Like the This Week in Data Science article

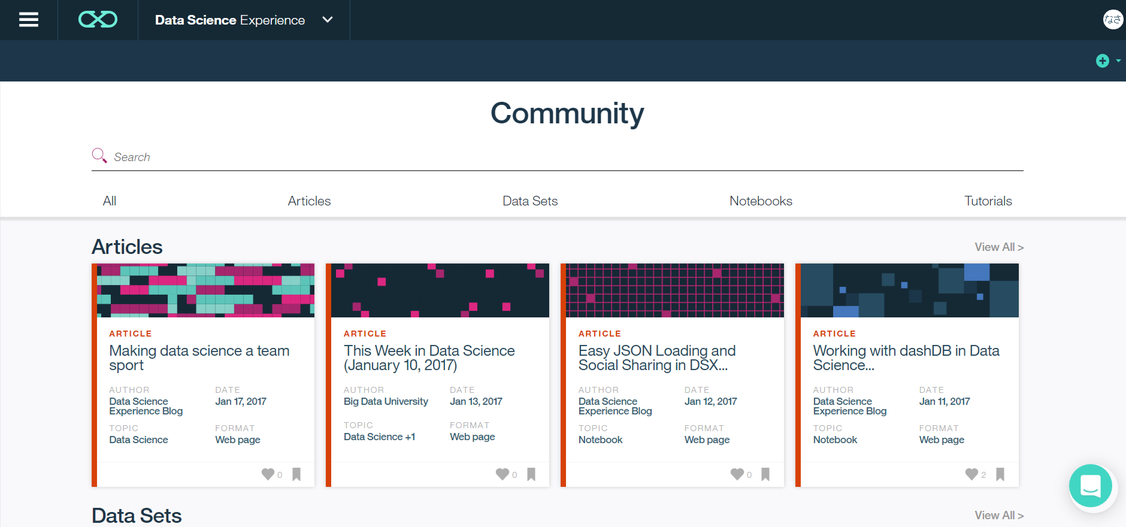[x=503, y=474]
